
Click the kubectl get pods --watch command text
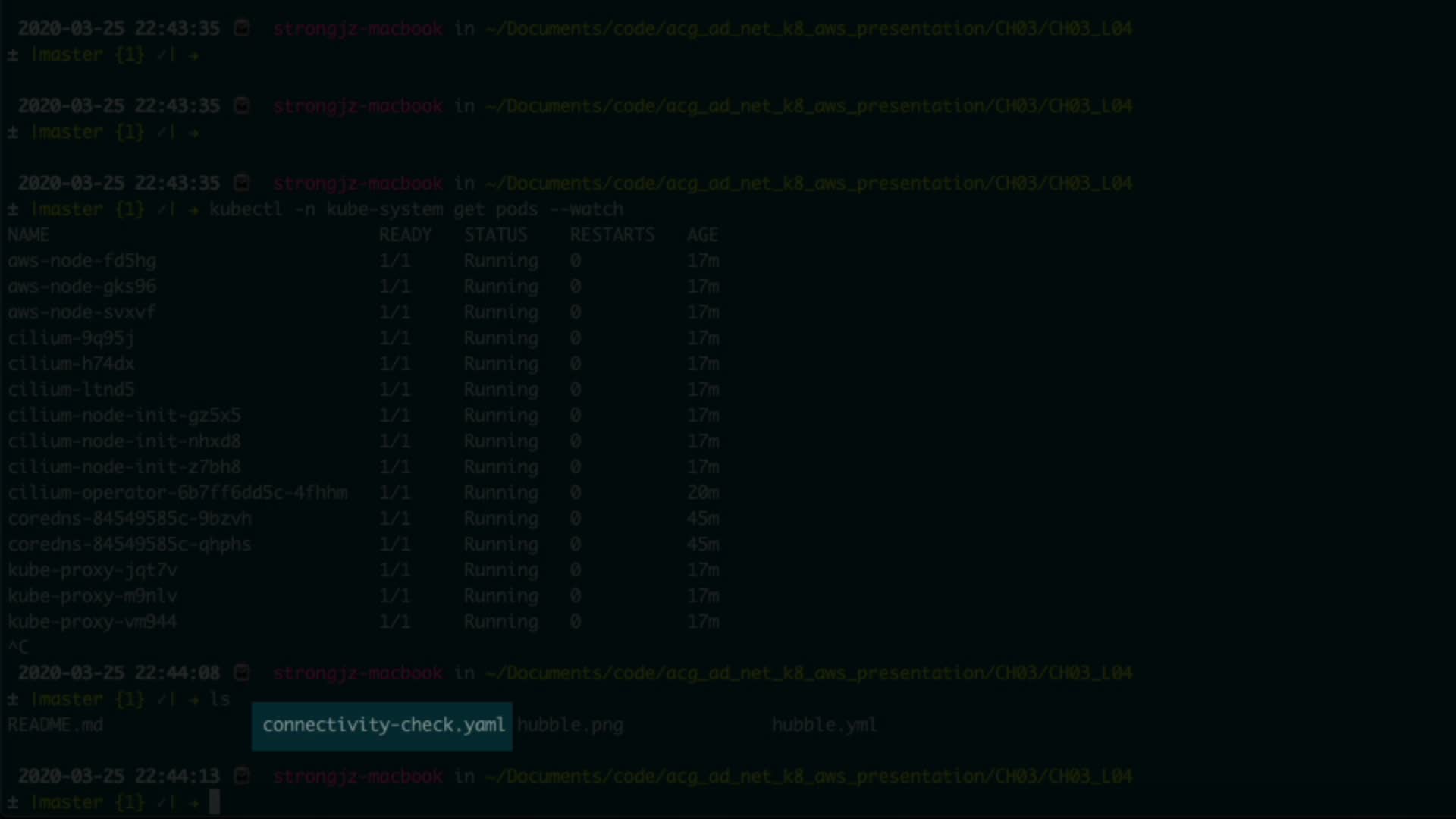416,209
